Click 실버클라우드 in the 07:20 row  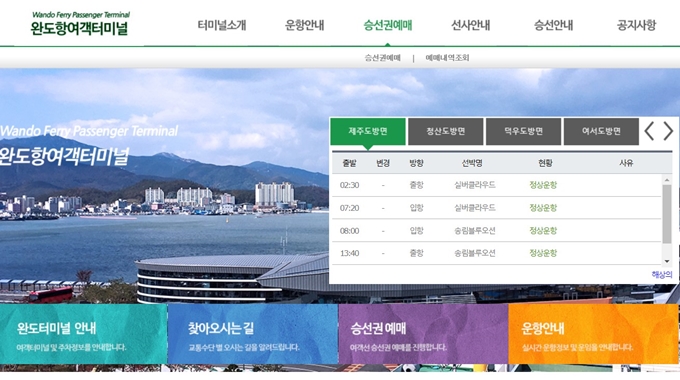click(x=474, y=208)
